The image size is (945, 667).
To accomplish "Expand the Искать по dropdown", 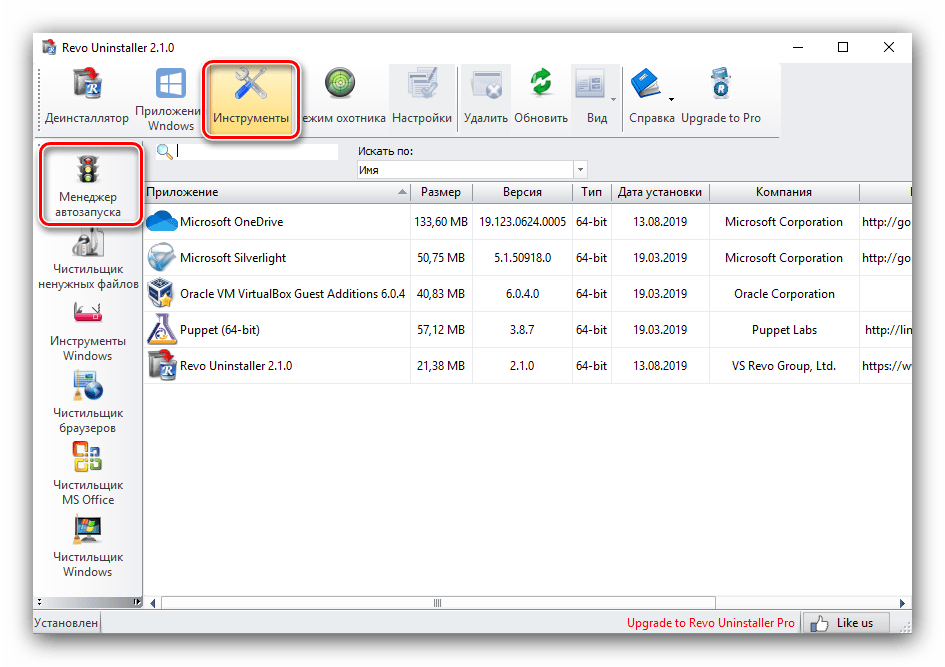I will click(580, 170).
